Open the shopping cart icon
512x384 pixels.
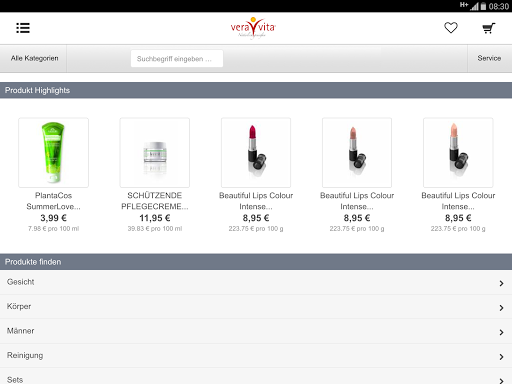tap(489, 28)
